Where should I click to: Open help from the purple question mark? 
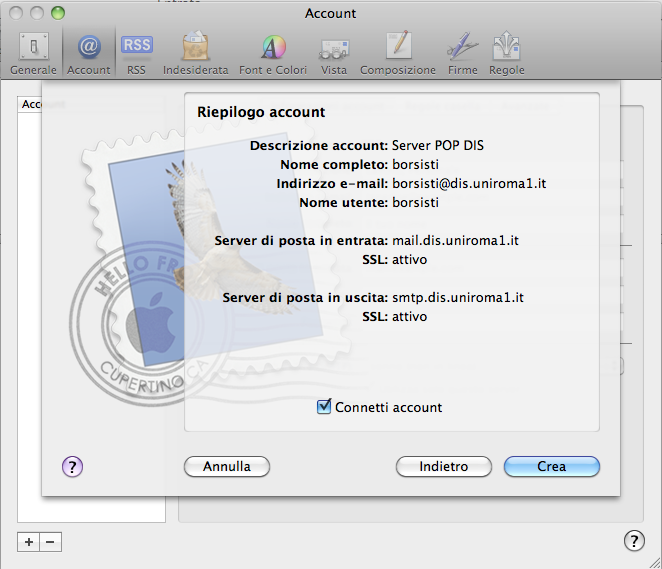click(72, 466)
